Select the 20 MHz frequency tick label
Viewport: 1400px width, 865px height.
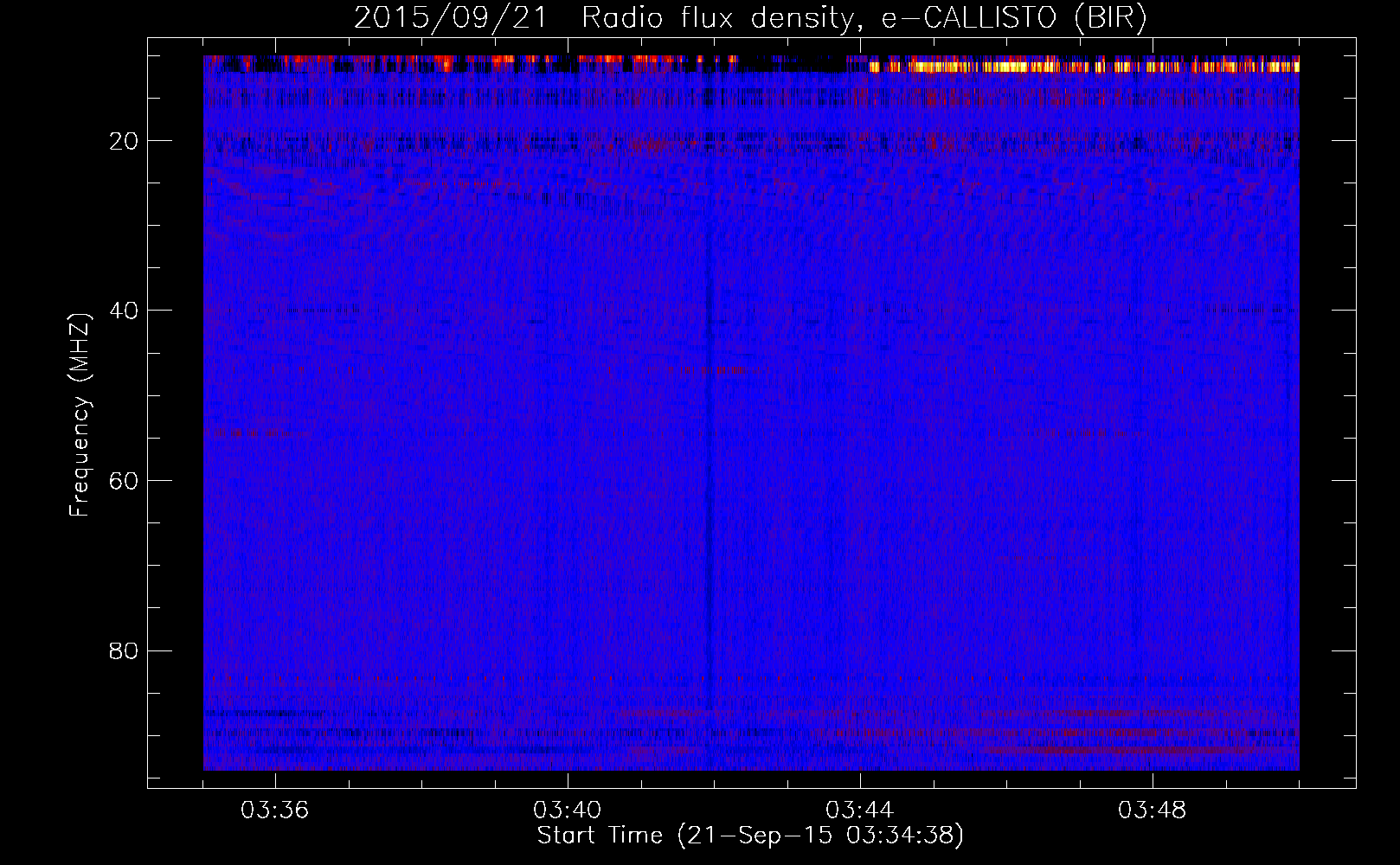(125, 141)
